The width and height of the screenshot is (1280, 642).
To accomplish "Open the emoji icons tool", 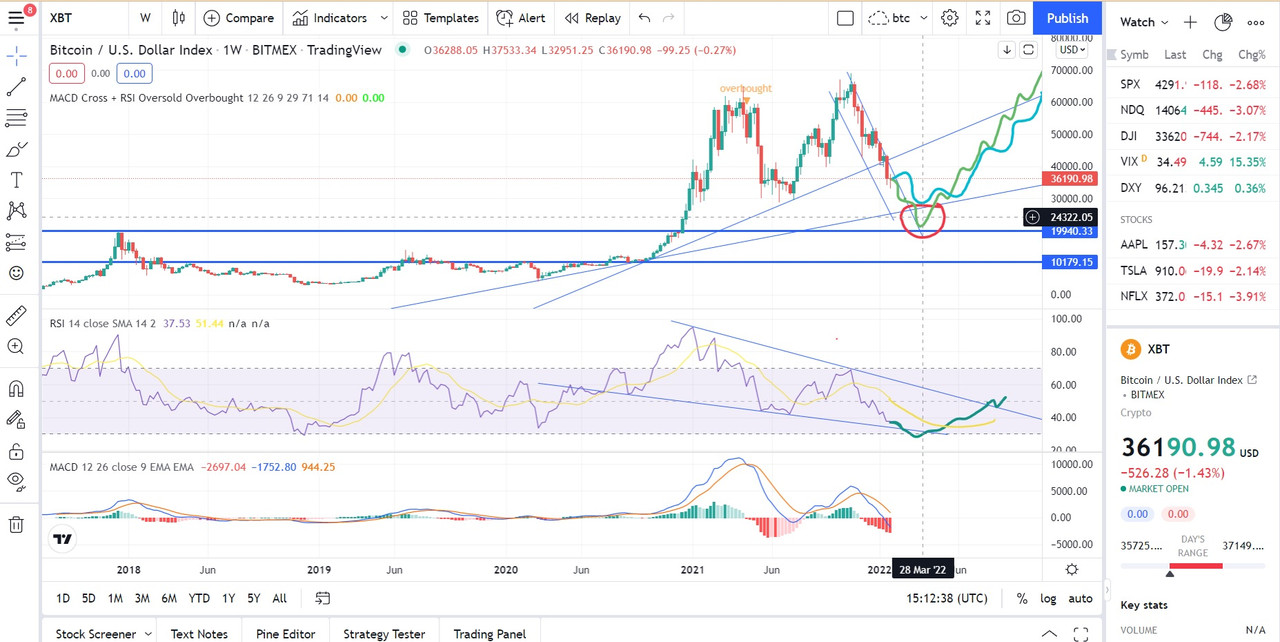I will [x=16, y=273].
